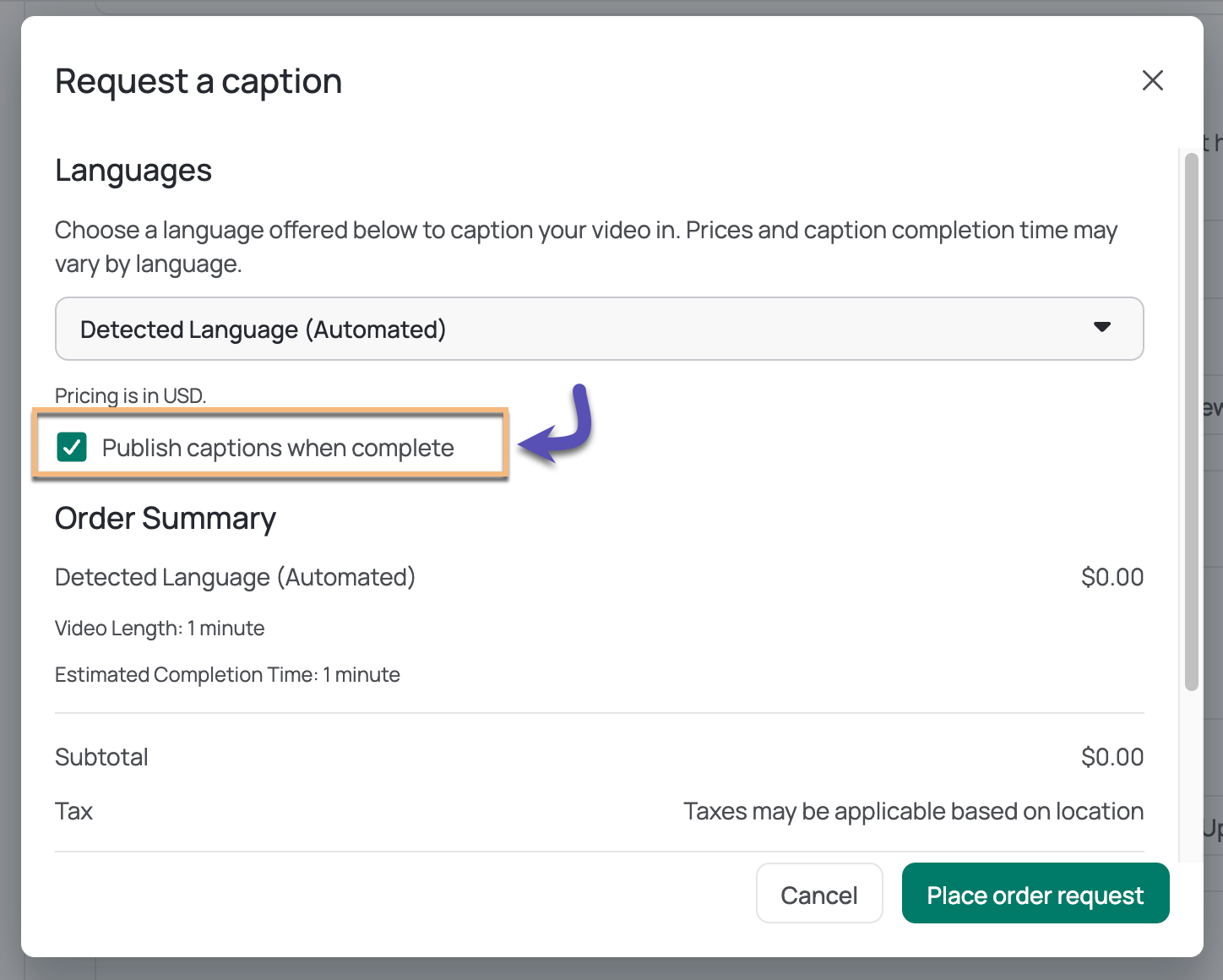This screenshot has height=980, width=1223.
Task: Click the Order Summary heading
Action: (166, 518)
